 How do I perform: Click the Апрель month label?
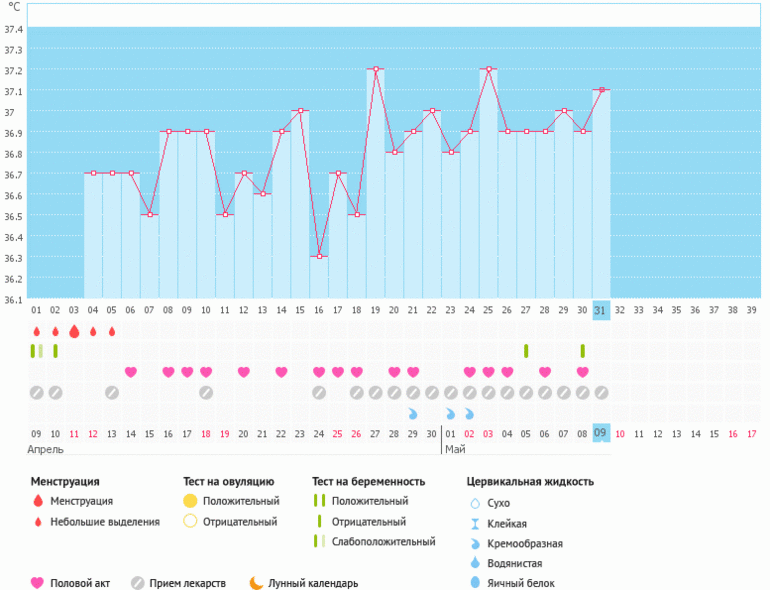pyautogui.click(x=45, y=450)
